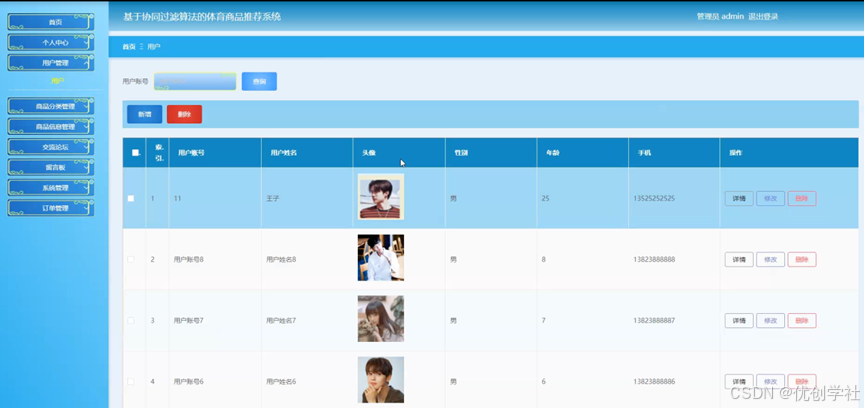
Task: Click the 查询 search button
Action: tap(259, 81)
